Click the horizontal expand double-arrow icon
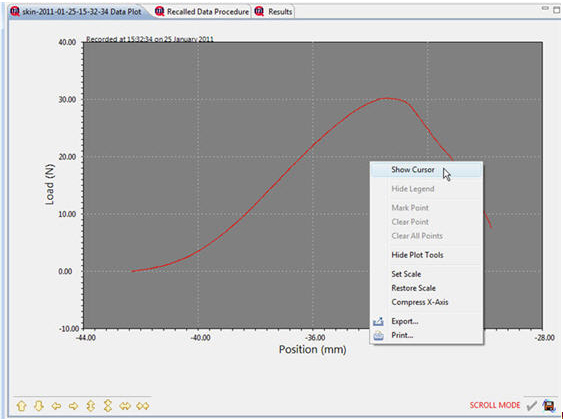This screenshot has height=419, width=563. click(x=125, y=406)
